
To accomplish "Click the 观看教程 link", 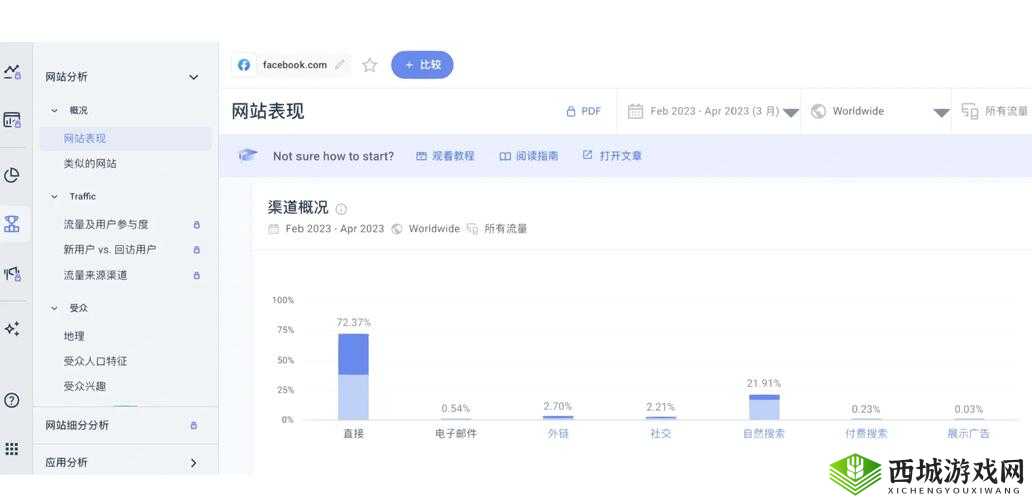I will pyautogui.click(x=445, y=156).
